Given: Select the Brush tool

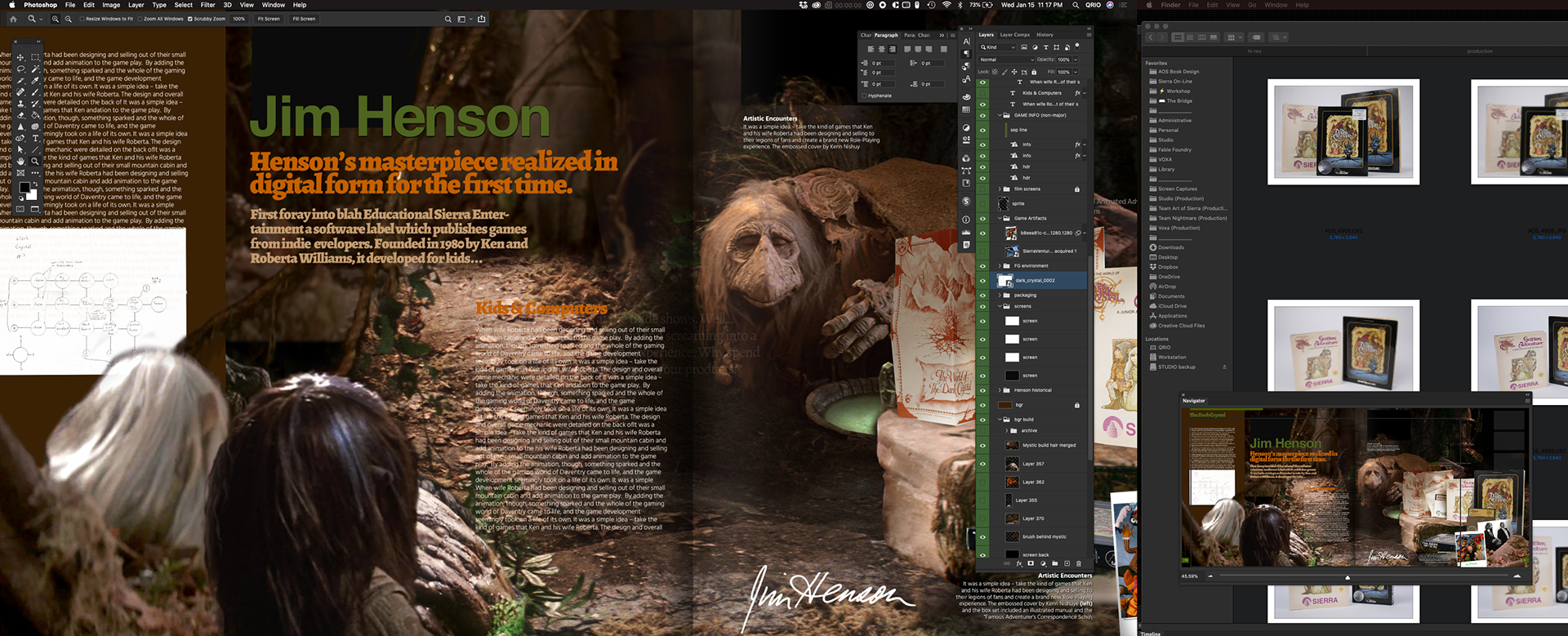Looking at the screenshot, I should (35, 91).
